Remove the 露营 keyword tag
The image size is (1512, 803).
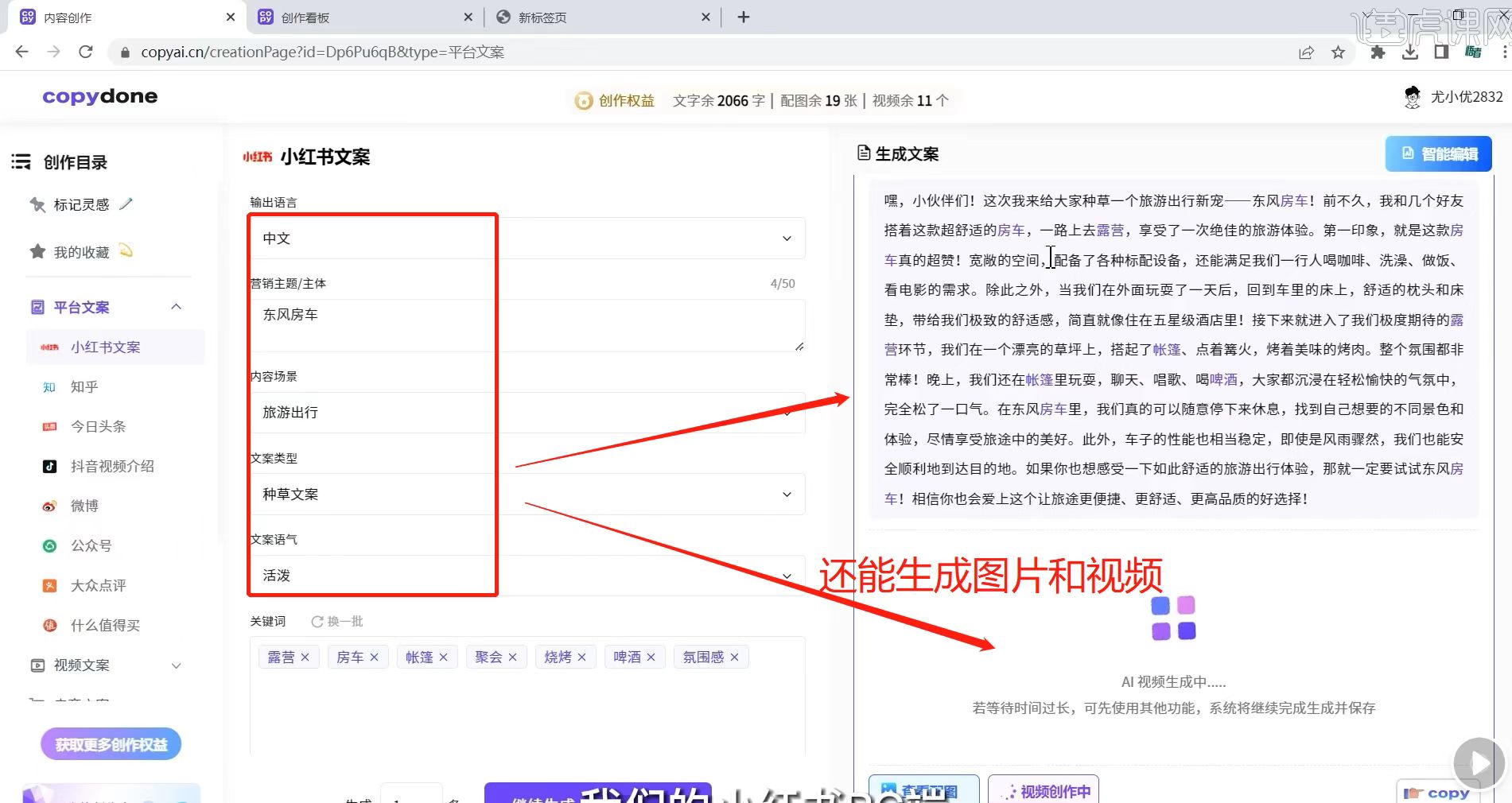click(305, 658)
